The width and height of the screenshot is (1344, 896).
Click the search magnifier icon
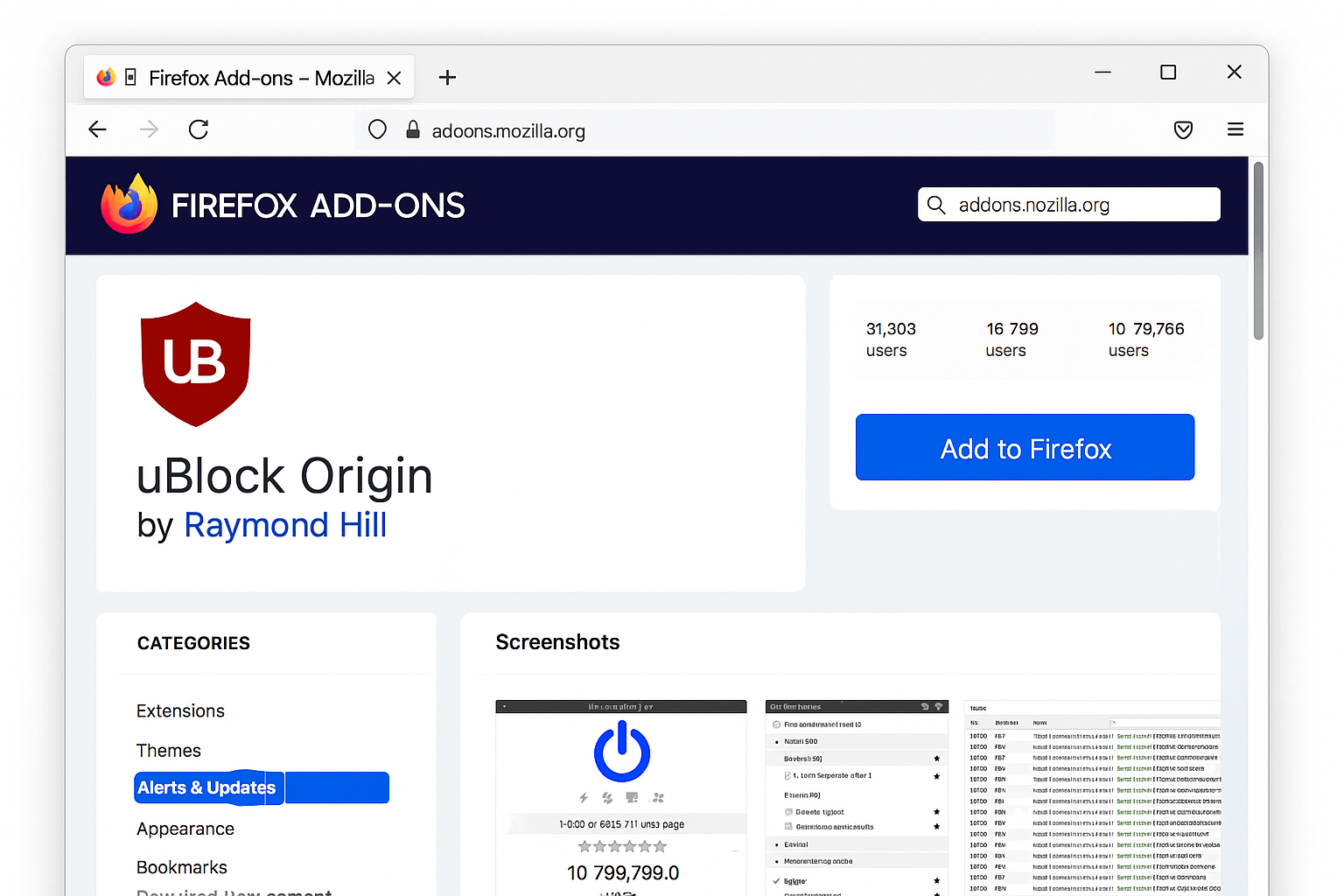936,205
